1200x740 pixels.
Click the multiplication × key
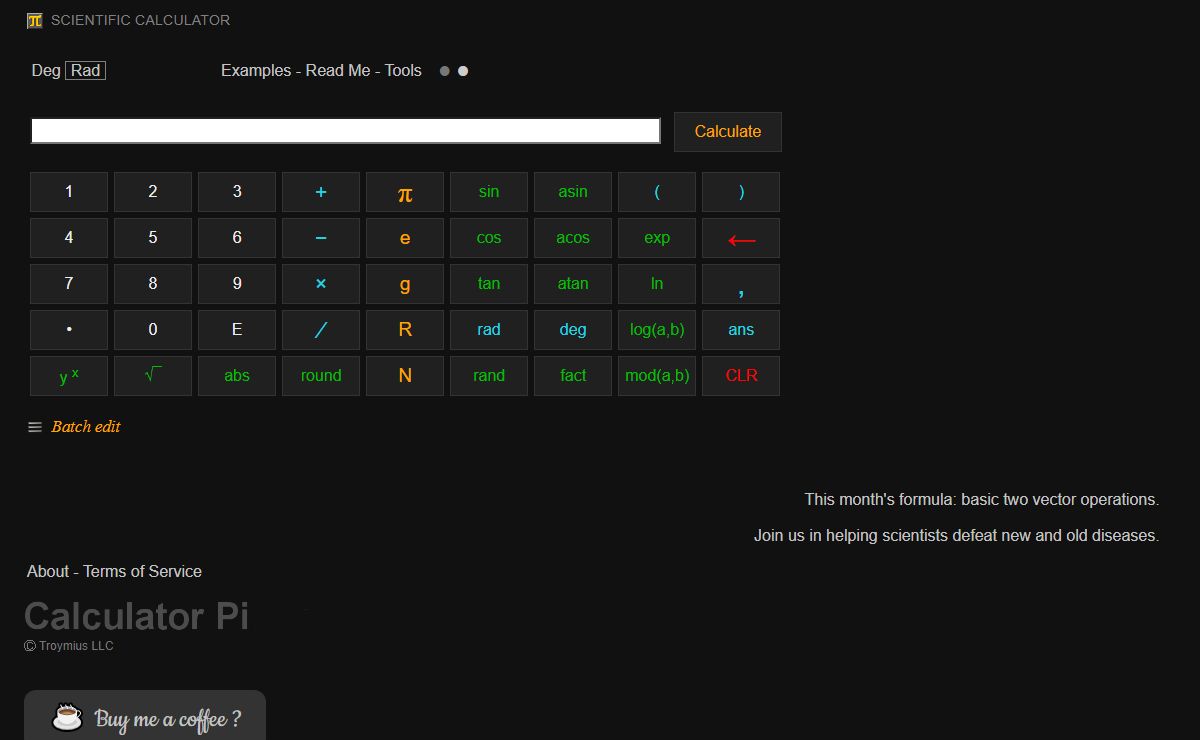pyautogui.click(x=321, y=284)
